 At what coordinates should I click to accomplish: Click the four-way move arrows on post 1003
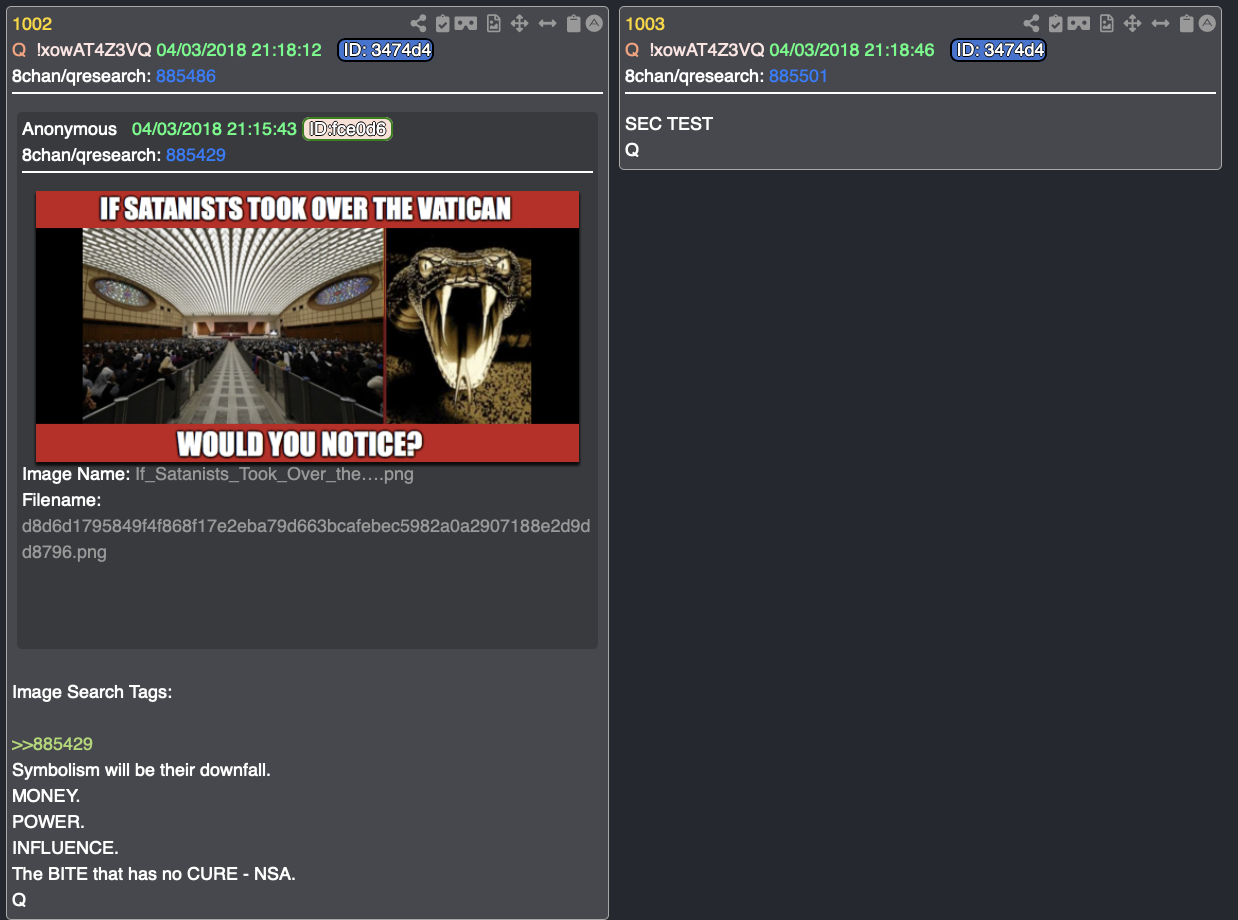1132,23
